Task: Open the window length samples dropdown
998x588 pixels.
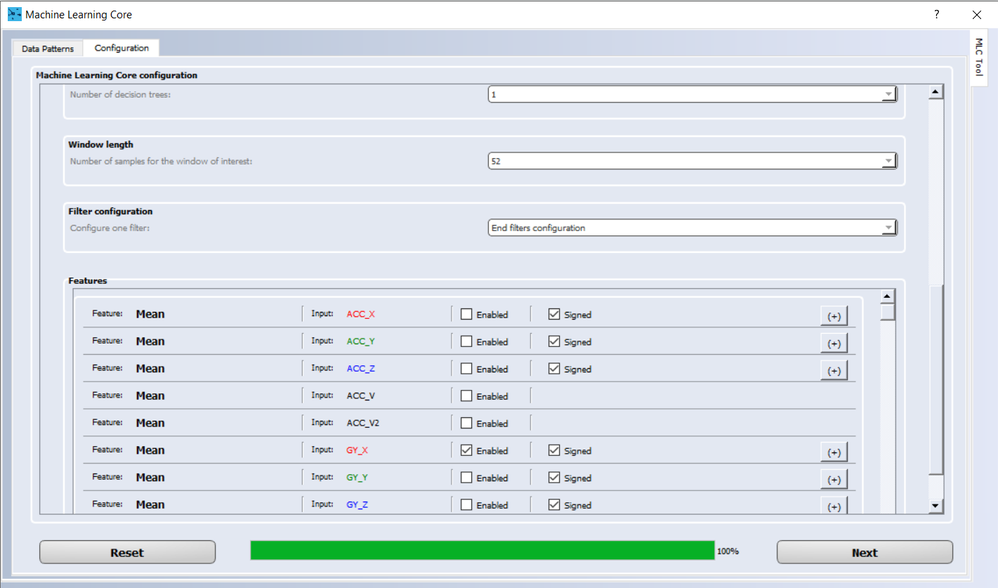Action: tap(692, 161)
